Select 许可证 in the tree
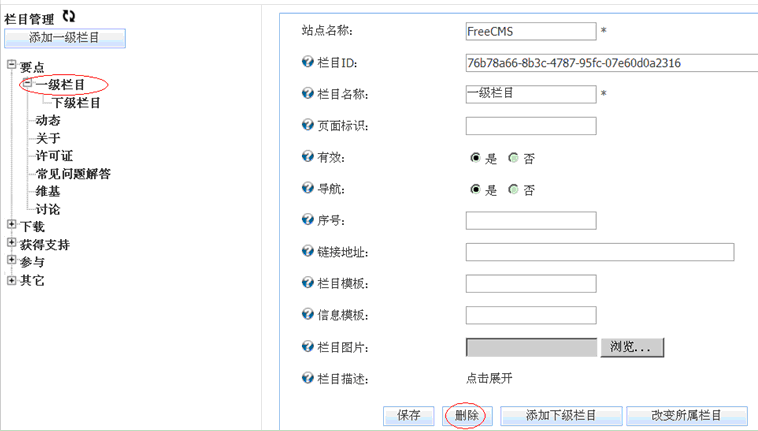The width and height of the screenshot is (758, 431). pos(54,156)
